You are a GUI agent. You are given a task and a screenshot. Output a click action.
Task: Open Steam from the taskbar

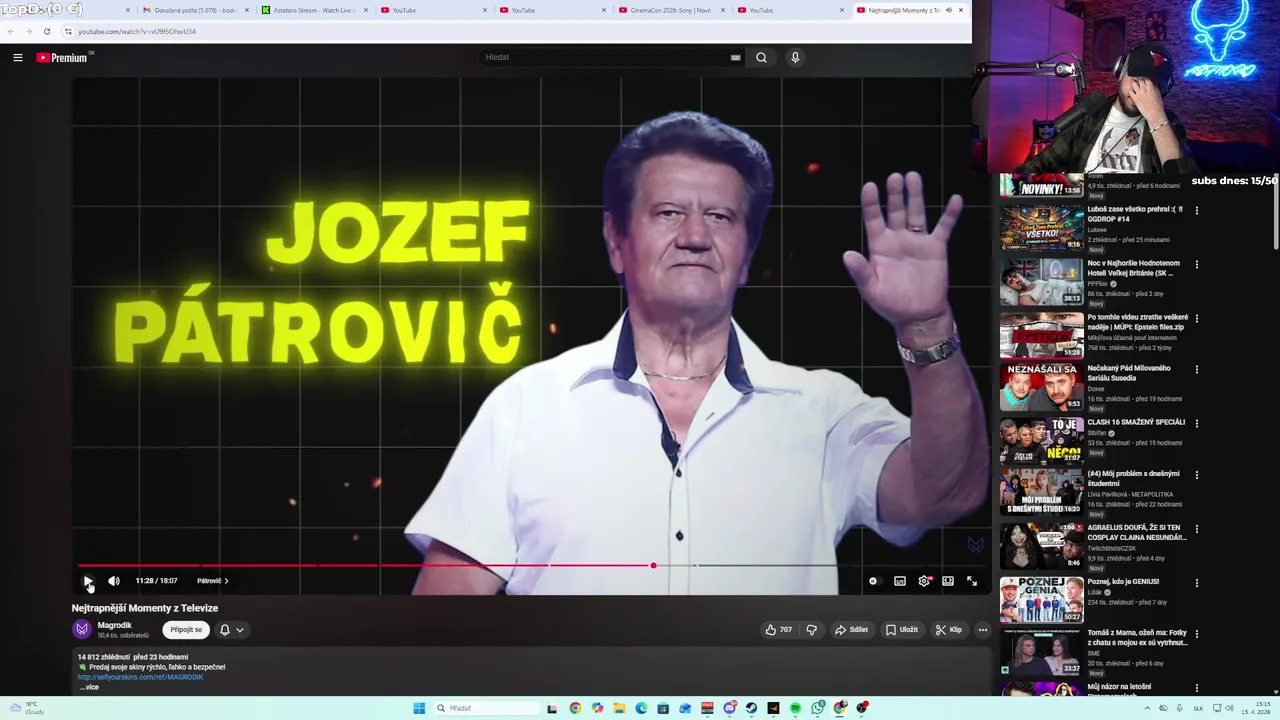[x=751, y=708]
